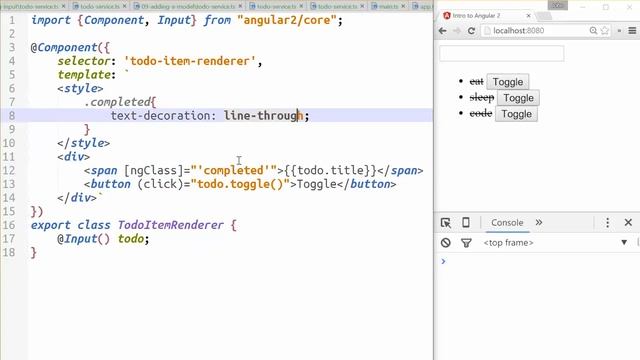
Task: Click the TodoItemRenderer class name
Action: point(171,225)
